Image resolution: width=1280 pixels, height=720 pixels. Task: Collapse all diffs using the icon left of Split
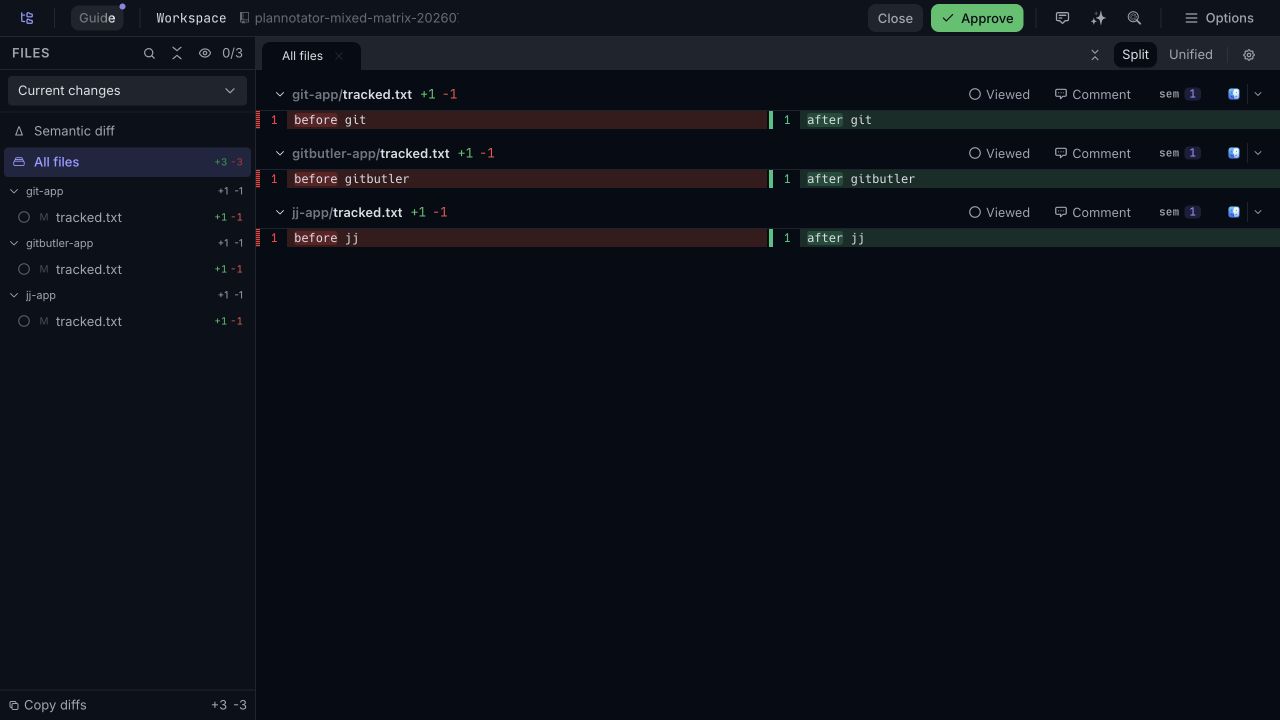[x=1094, y=55]
